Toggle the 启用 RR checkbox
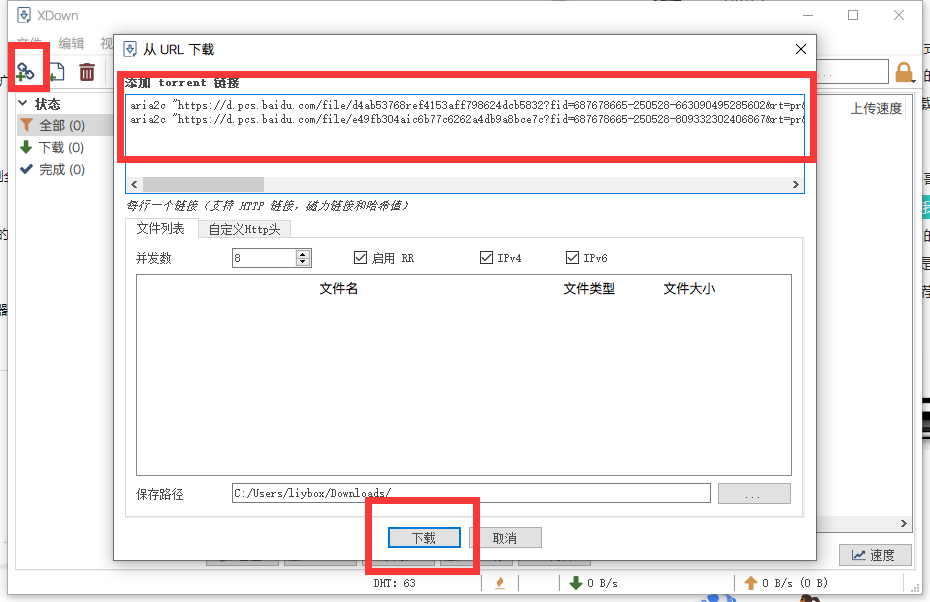 click(361, 258)
